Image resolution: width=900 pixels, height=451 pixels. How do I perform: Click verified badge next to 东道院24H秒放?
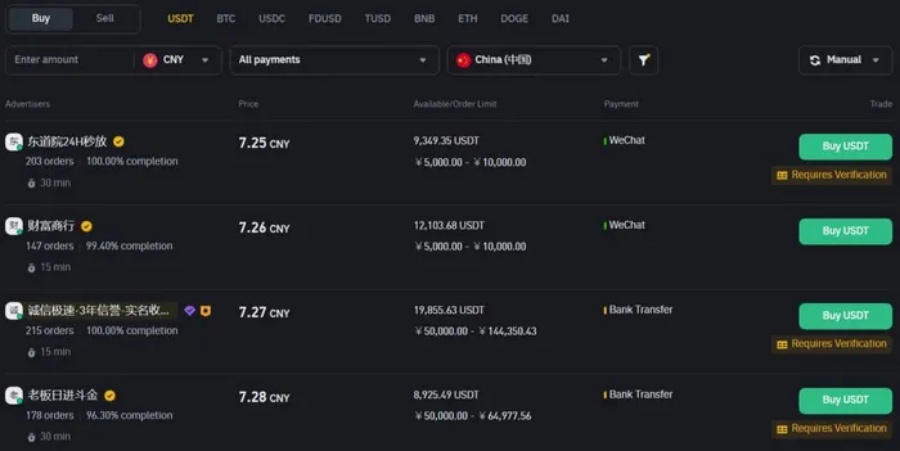tap(119, 141)
